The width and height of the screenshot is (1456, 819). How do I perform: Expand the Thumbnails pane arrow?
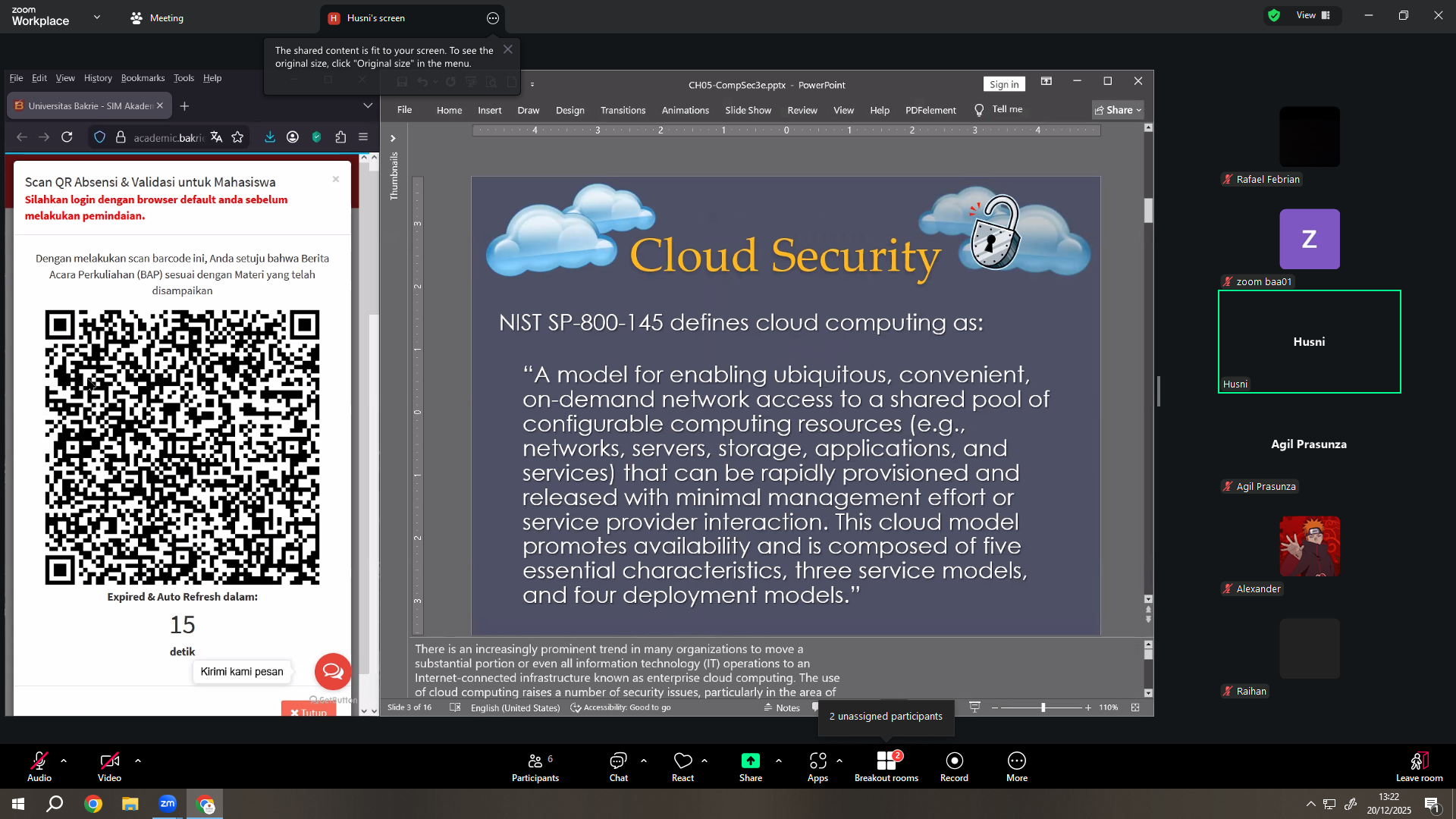pyautogui.click(x=393, y=138)
